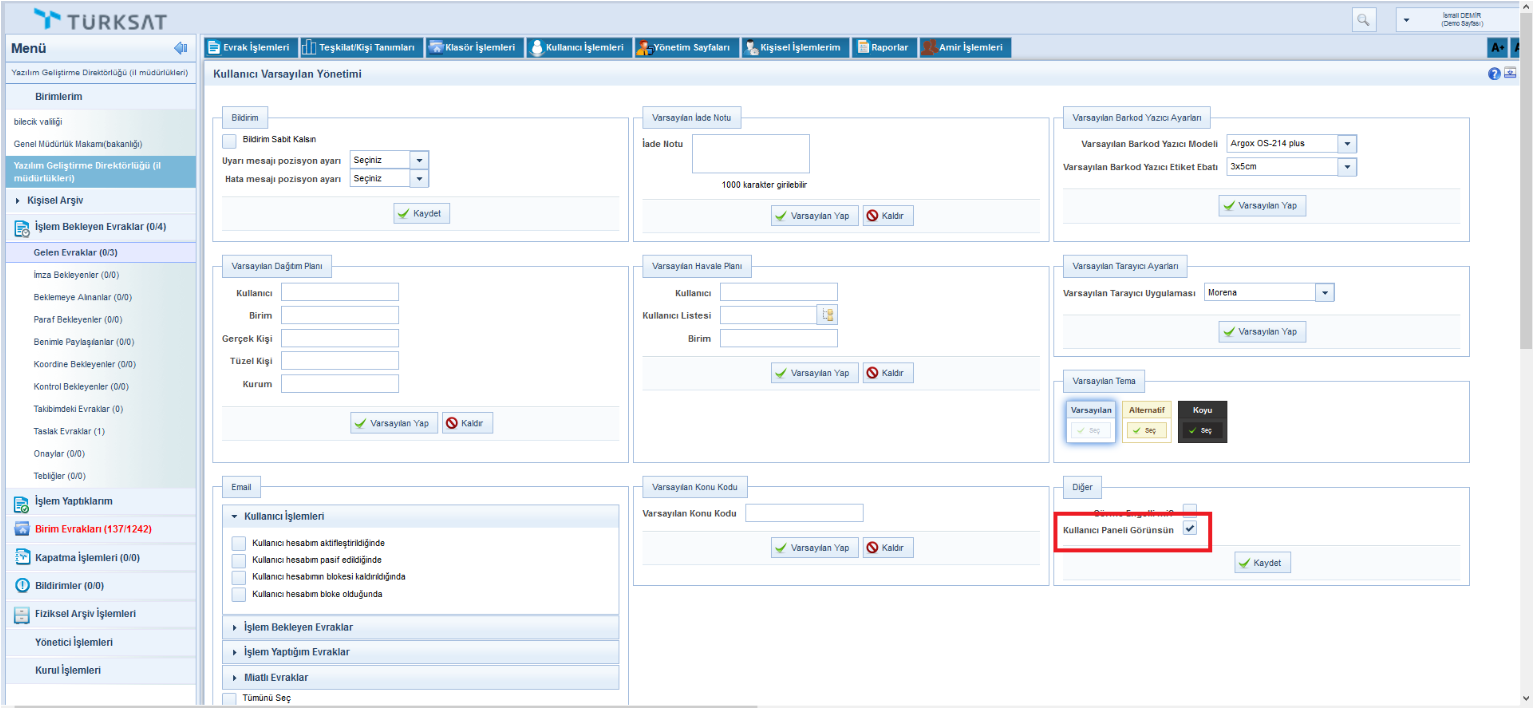Open Birim Evrakları (137/1242) in sidebar
The height and width of the screenshot is (711, 1536).
point(93,529)
